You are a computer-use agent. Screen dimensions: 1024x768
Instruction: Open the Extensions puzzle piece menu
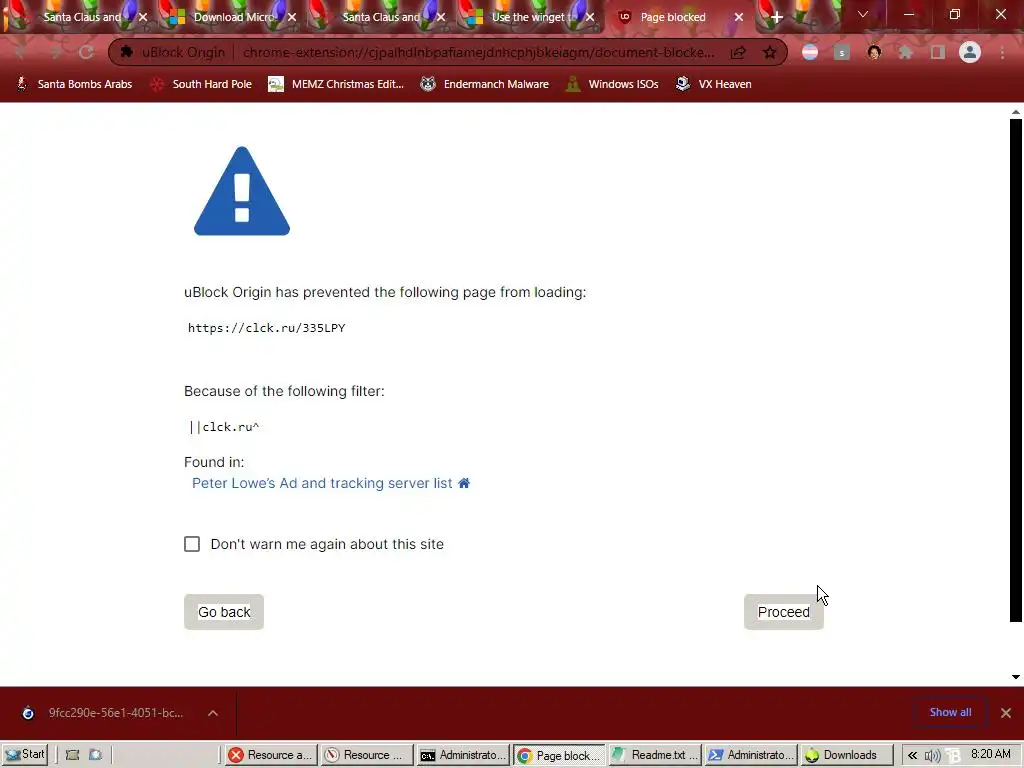pos(905,52)
